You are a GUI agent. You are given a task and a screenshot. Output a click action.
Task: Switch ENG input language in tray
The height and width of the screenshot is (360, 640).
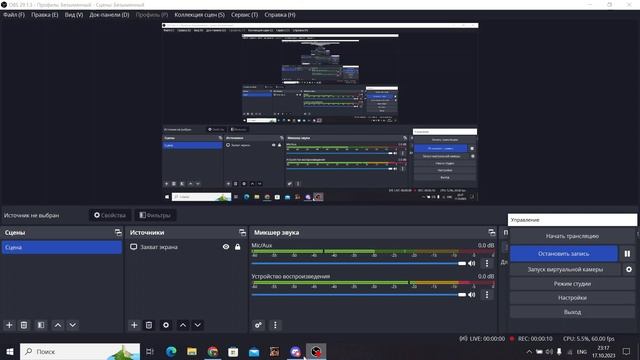pyautogui.click(x=582, y=351)
